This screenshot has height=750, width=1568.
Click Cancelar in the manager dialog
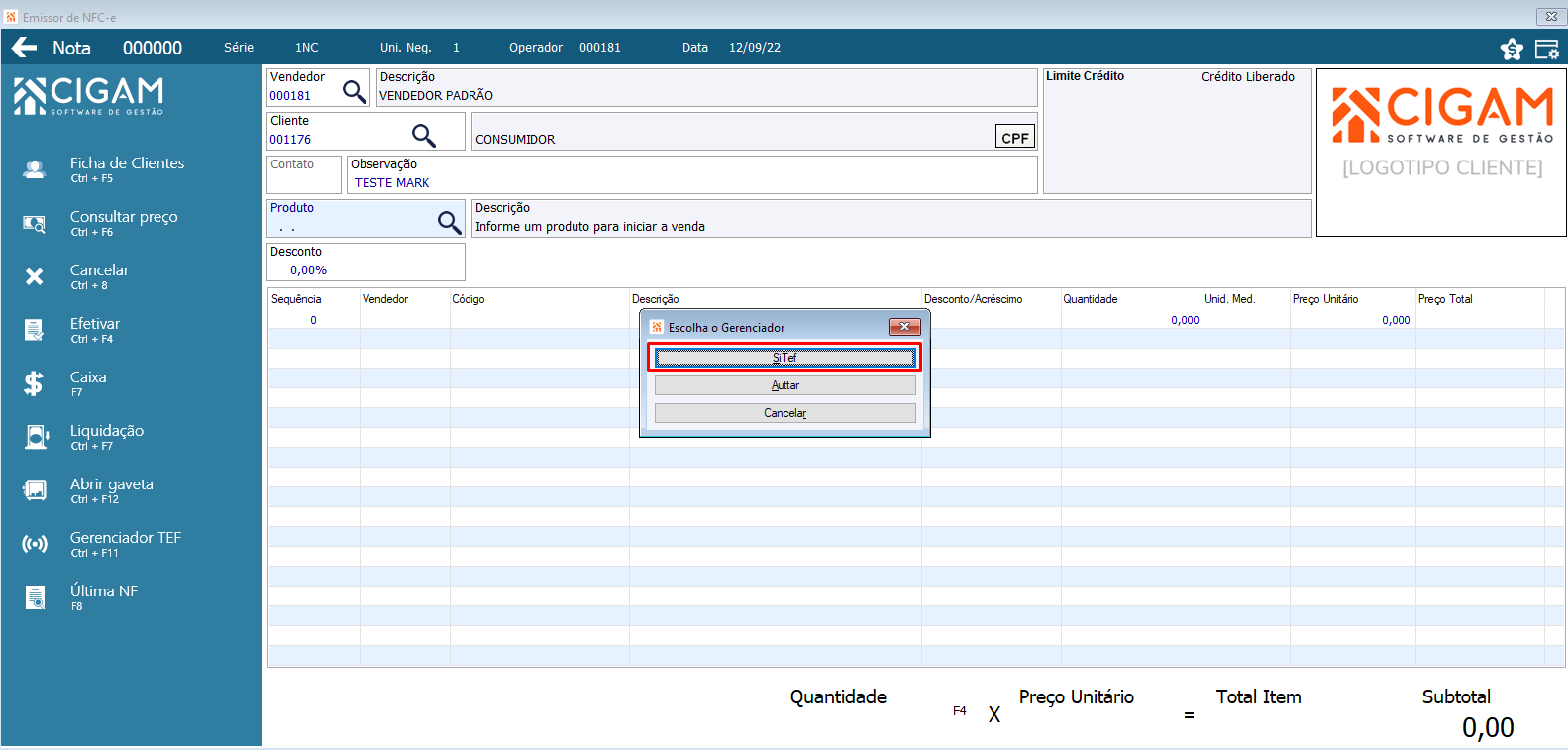point(784,413)
